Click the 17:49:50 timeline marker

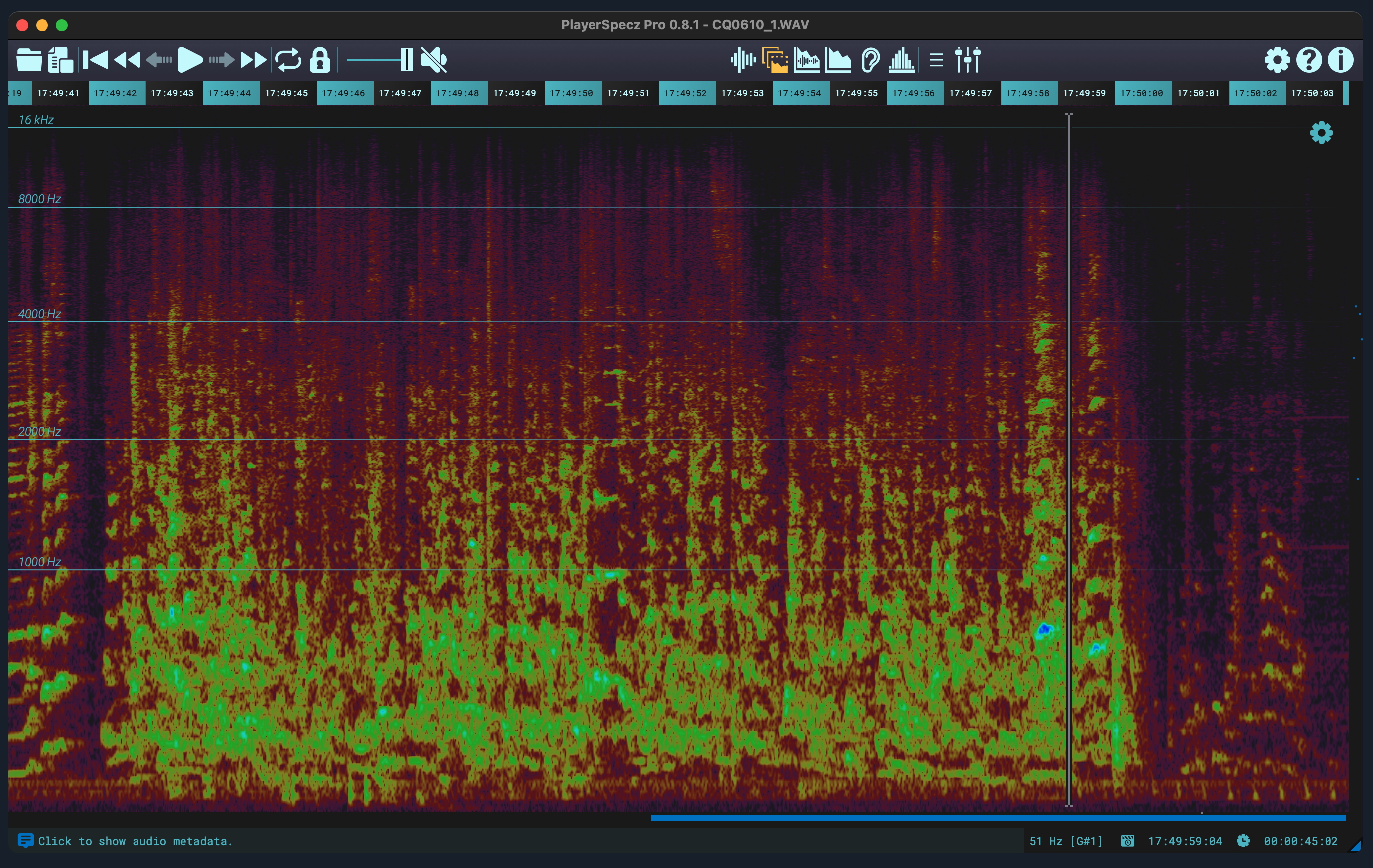(572, 93)
